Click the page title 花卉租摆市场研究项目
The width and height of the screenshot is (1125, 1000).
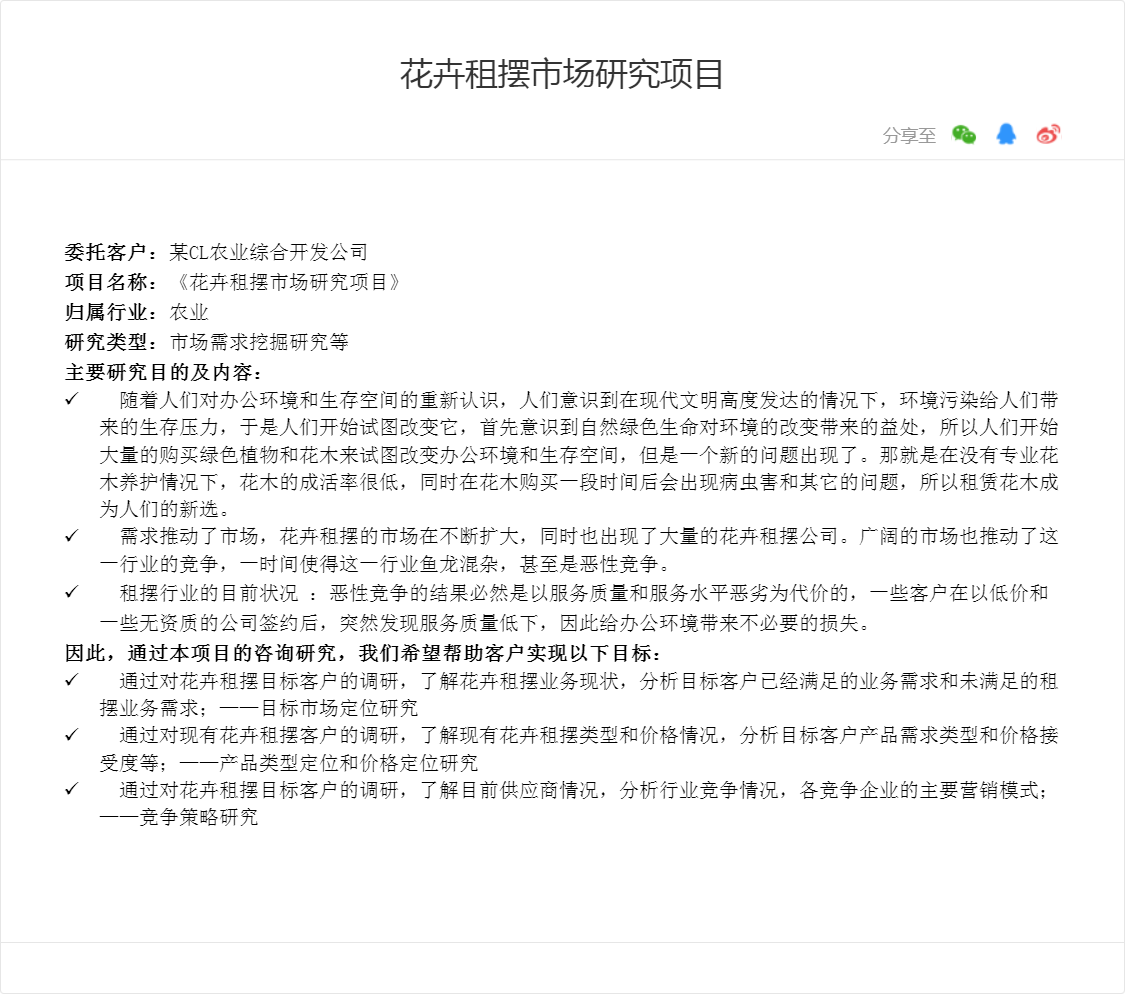pyautogui.click(x=561, y=75)
